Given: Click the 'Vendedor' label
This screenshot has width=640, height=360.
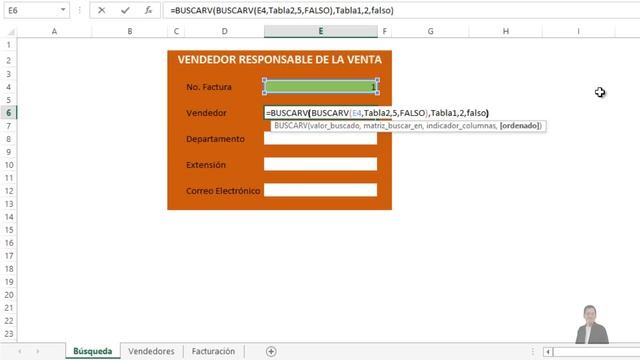Looking at the screenshot, I should click(206, 113).
